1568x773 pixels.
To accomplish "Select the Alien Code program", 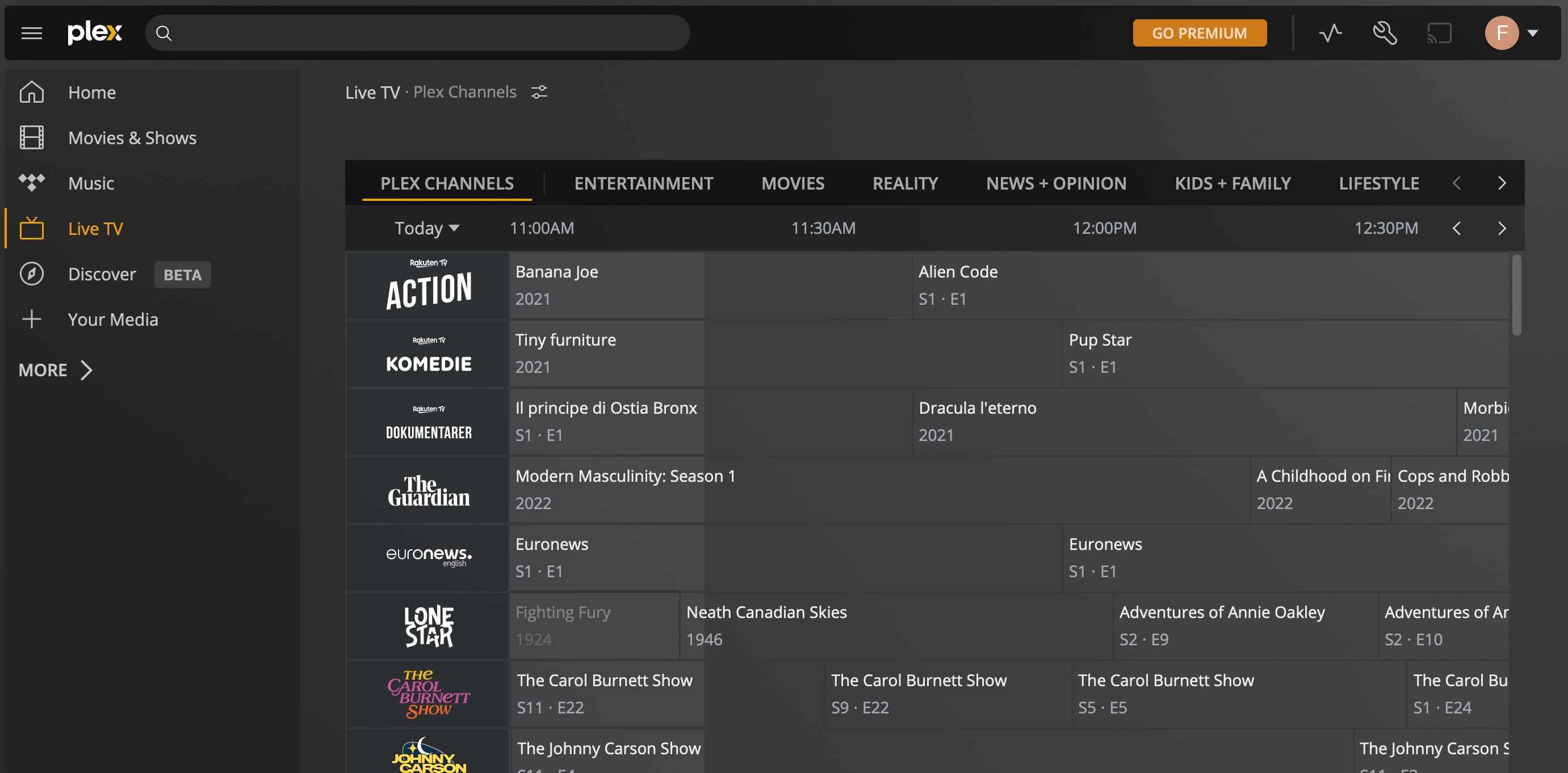I will pyautogui.click(x=1210, y=285).
